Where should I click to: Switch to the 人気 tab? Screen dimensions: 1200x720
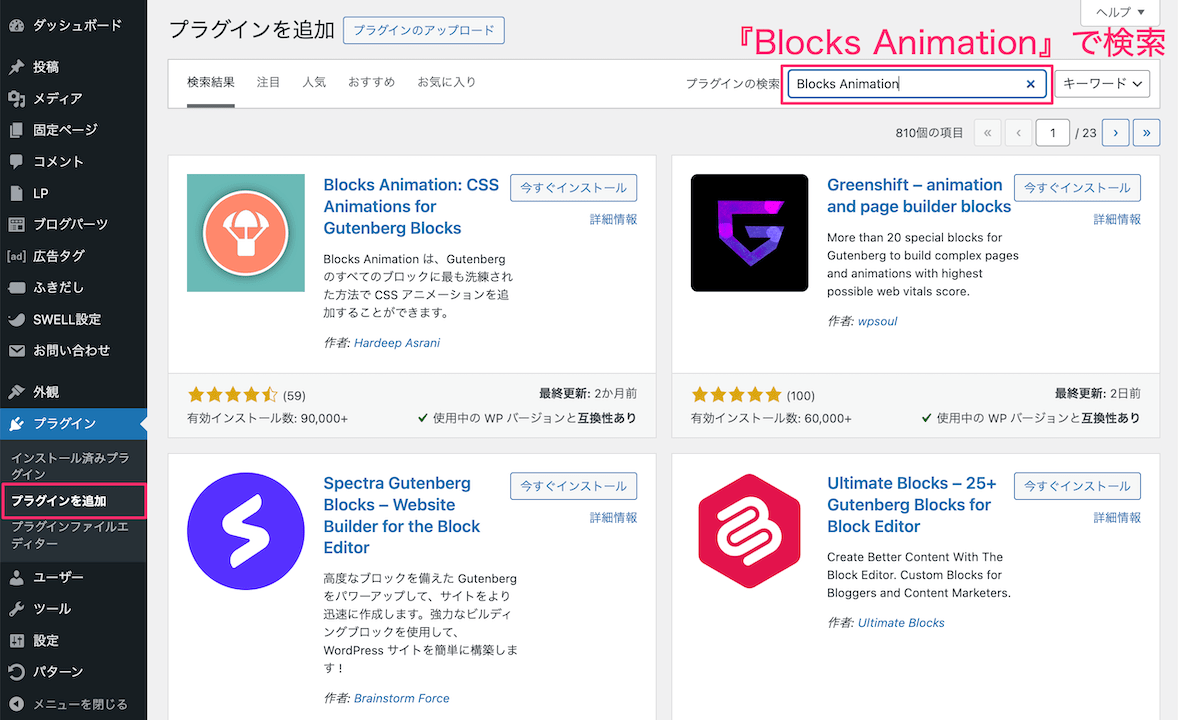[314, 82]
